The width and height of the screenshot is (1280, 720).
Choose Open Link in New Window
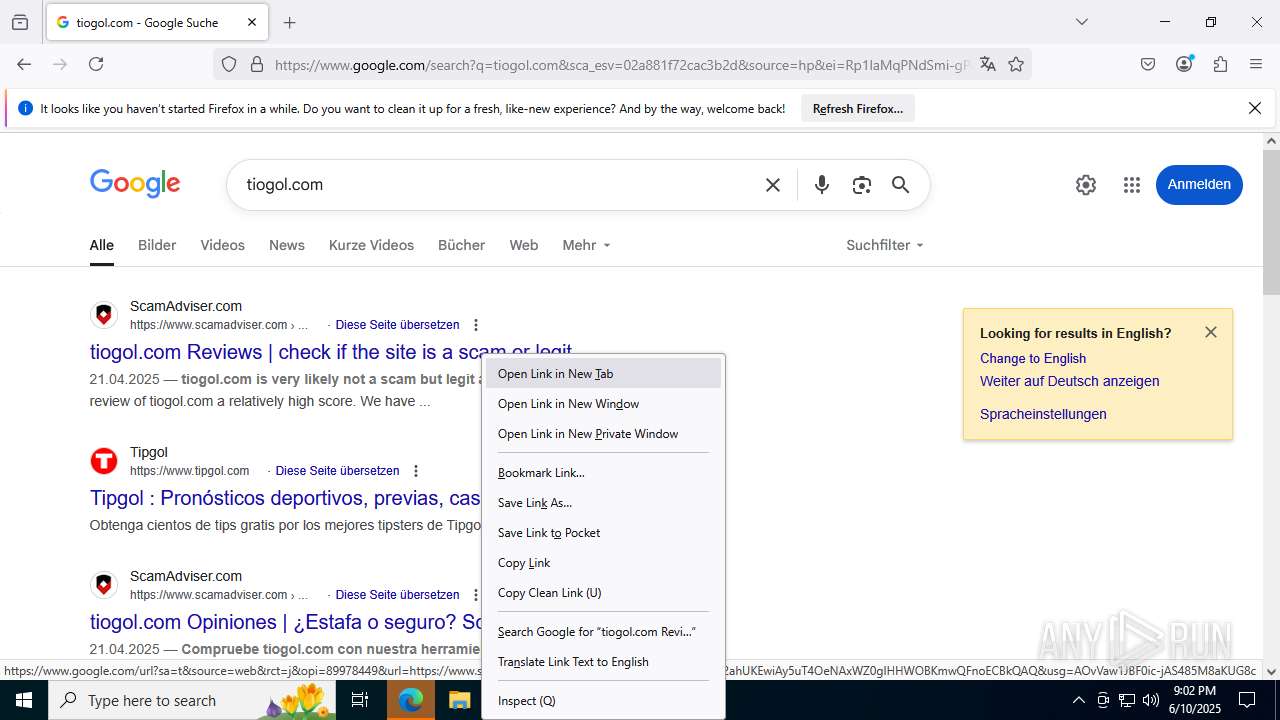tap(603, 404)
